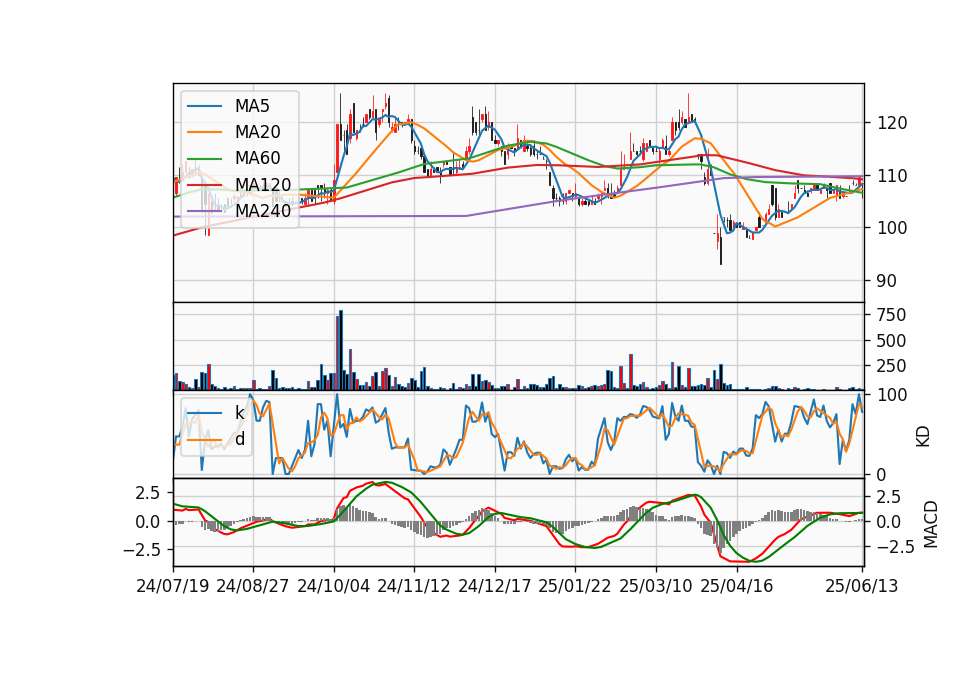Click the 500 volume axis label

click(892, 340)
